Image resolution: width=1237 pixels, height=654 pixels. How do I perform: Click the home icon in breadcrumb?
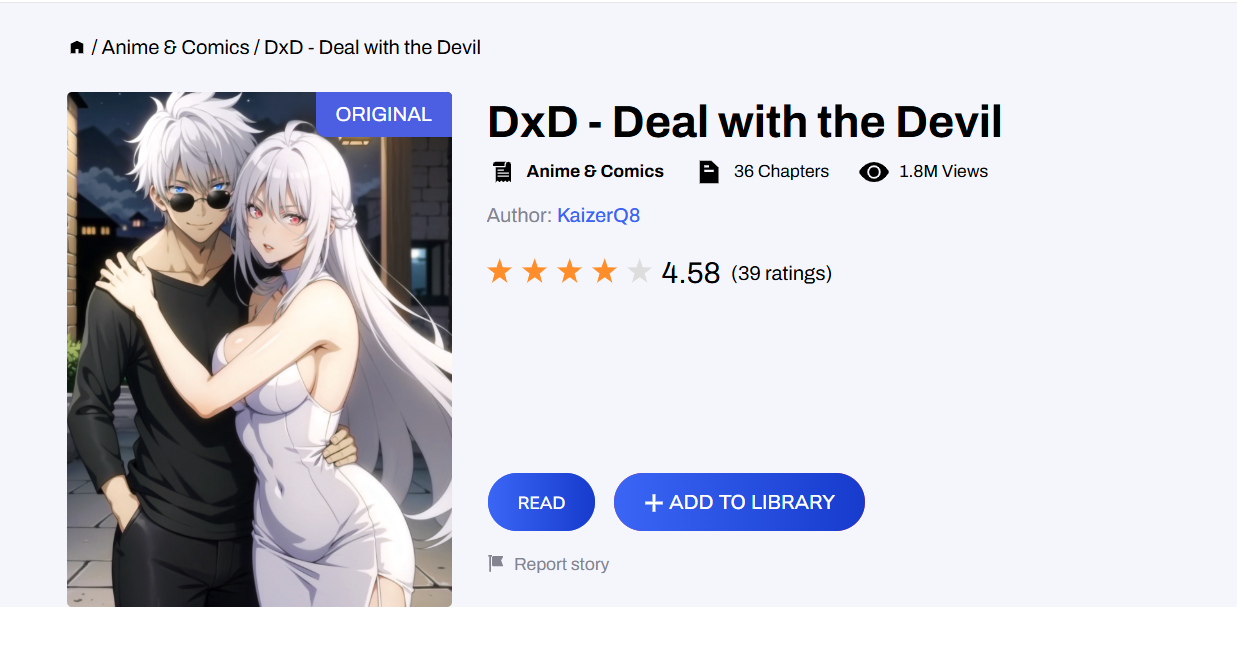pyautogui.click(x=77, y=48)
